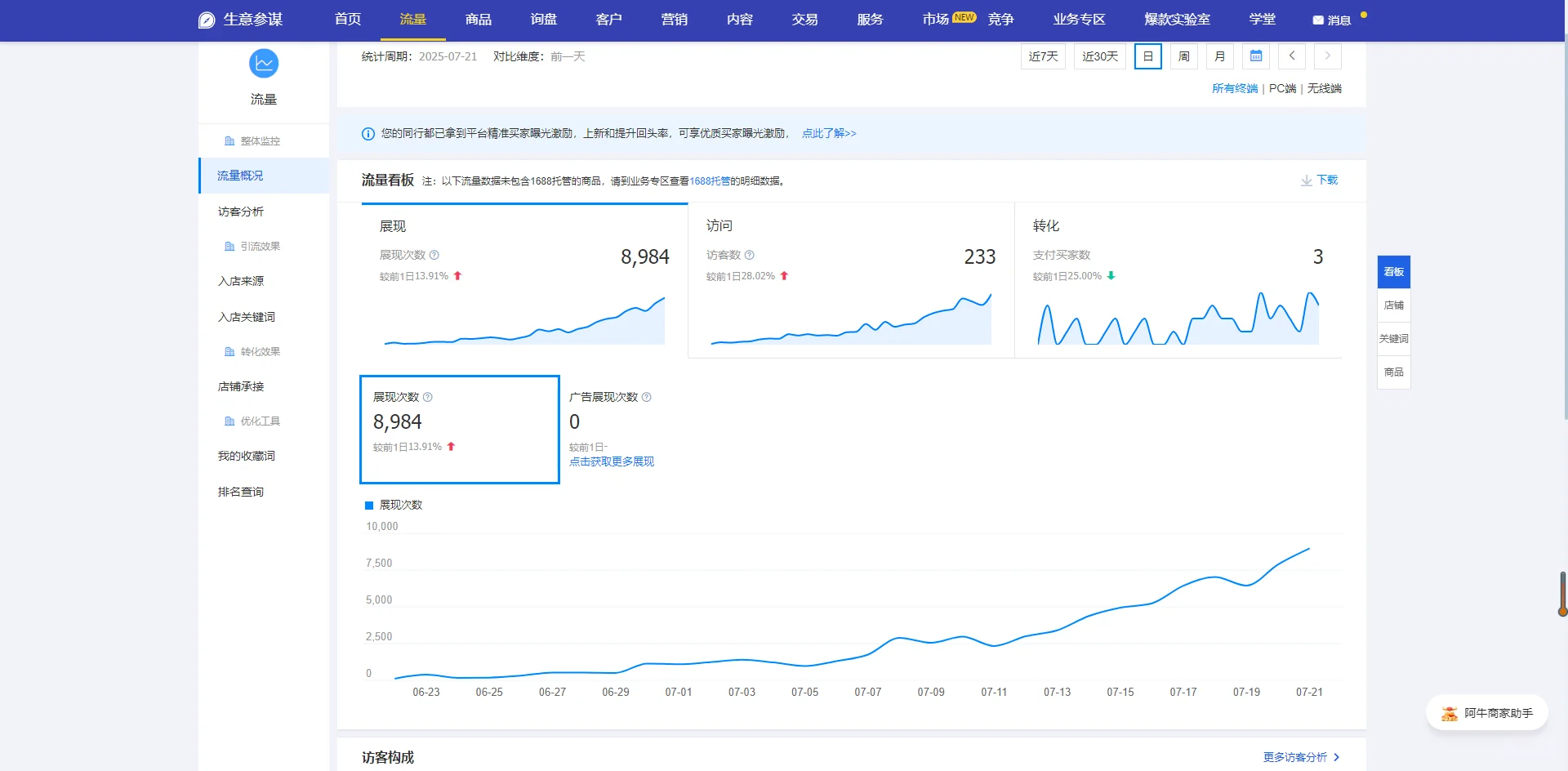
Task: Open the 流量 overview chart icon in sidebar
Action: click(x=264, y=64)
